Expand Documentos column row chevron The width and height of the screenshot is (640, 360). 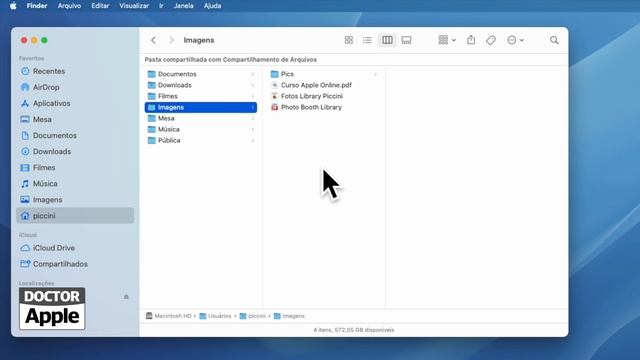tap(253, 74)
